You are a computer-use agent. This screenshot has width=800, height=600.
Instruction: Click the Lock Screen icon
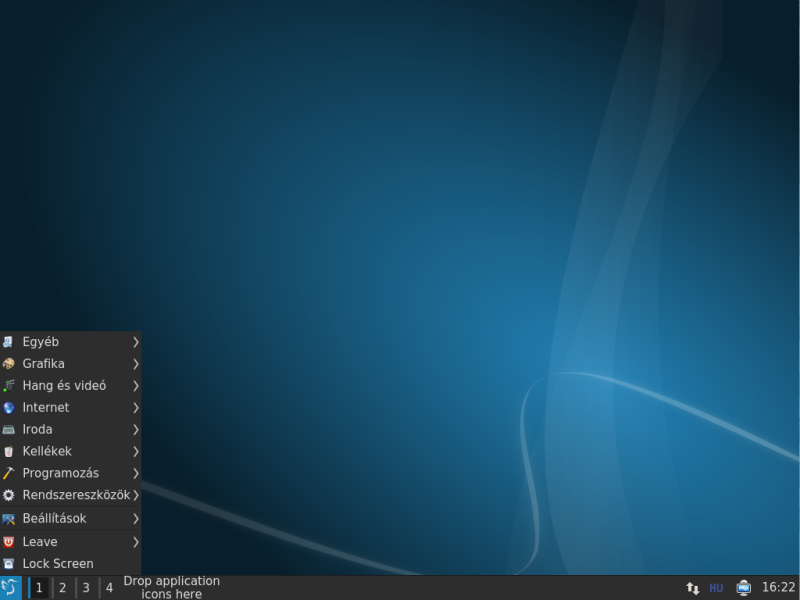click(8, 564)
